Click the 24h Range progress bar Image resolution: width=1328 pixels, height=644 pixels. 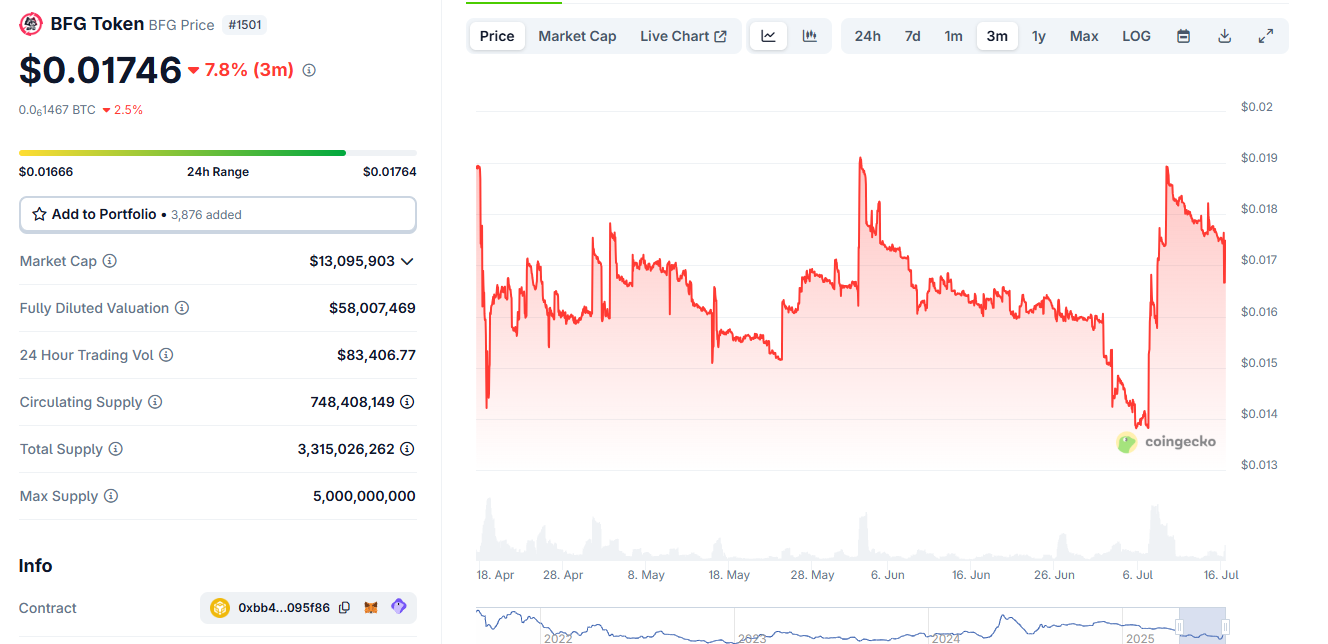218,153
